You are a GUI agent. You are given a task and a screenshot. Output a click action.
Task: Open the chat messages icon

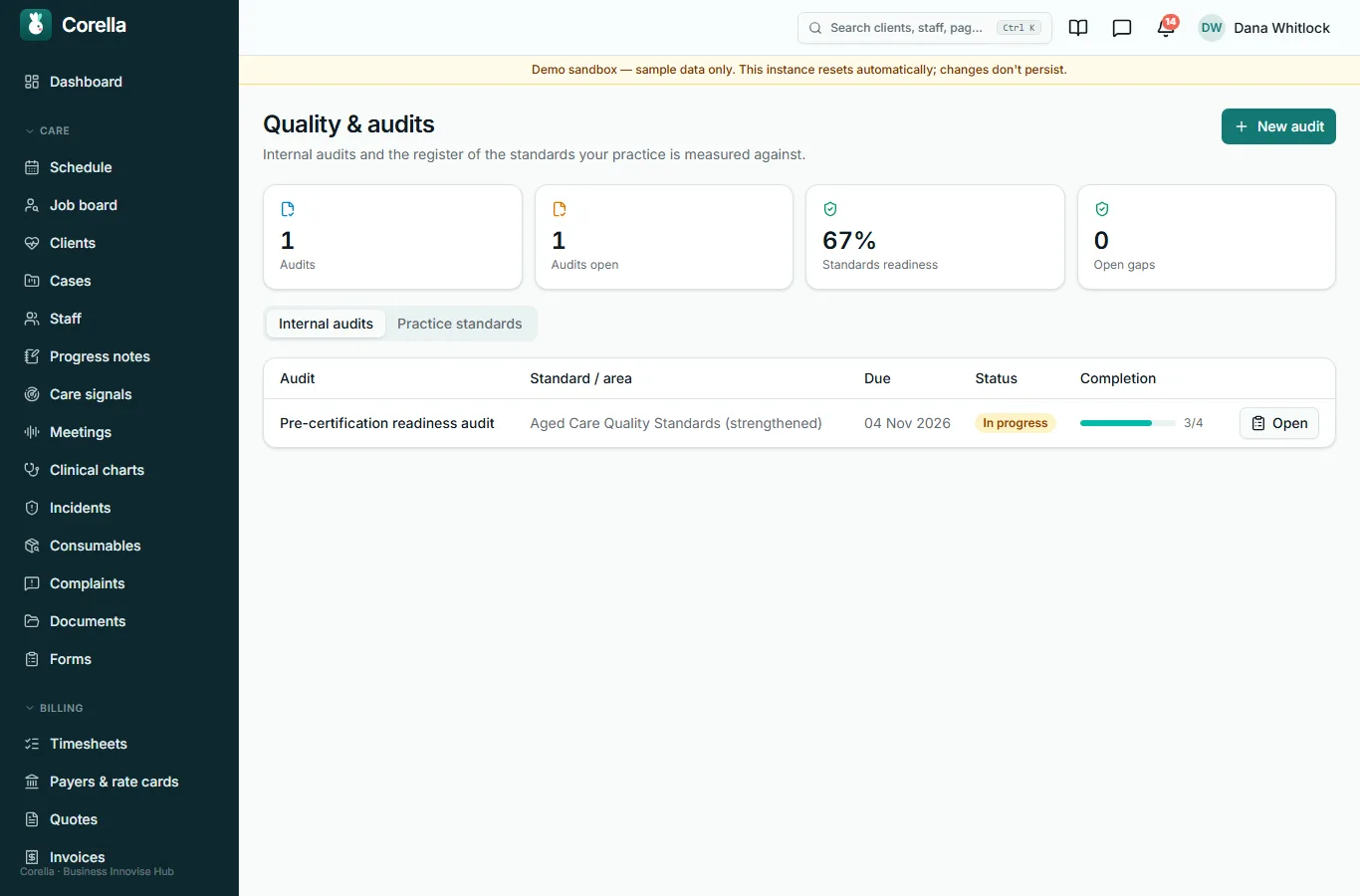1122,28
